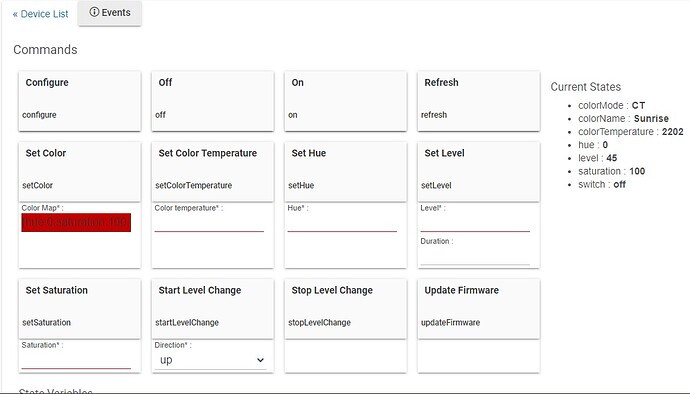690x394 pixels.
Task: Click the Start Level Change button
Action: (213, 309)
